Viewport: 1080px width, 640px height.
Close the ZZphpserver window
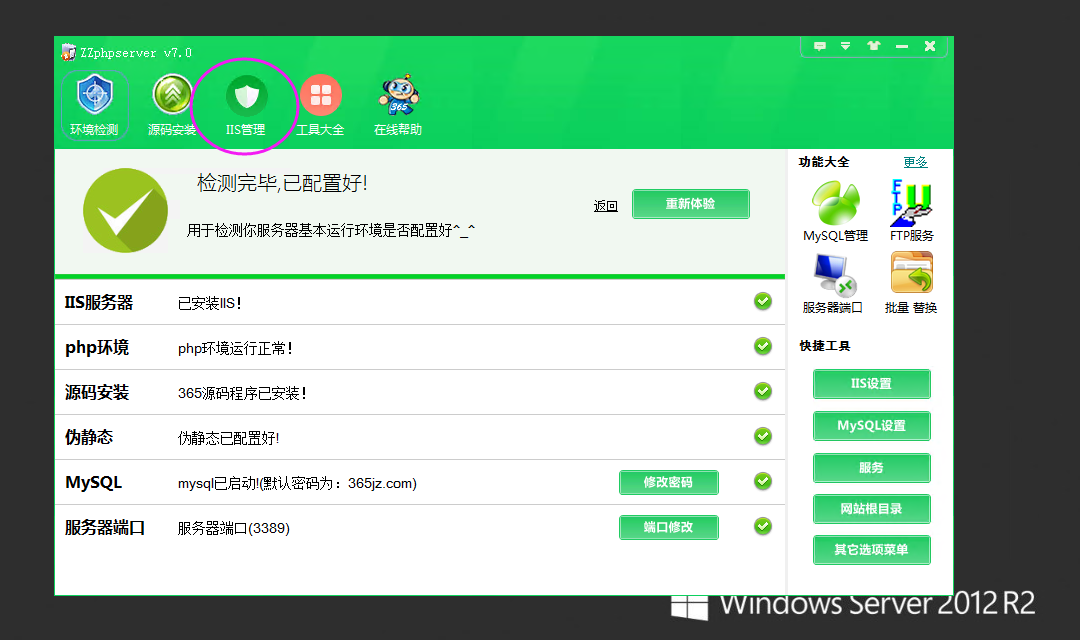click(930, 46)
